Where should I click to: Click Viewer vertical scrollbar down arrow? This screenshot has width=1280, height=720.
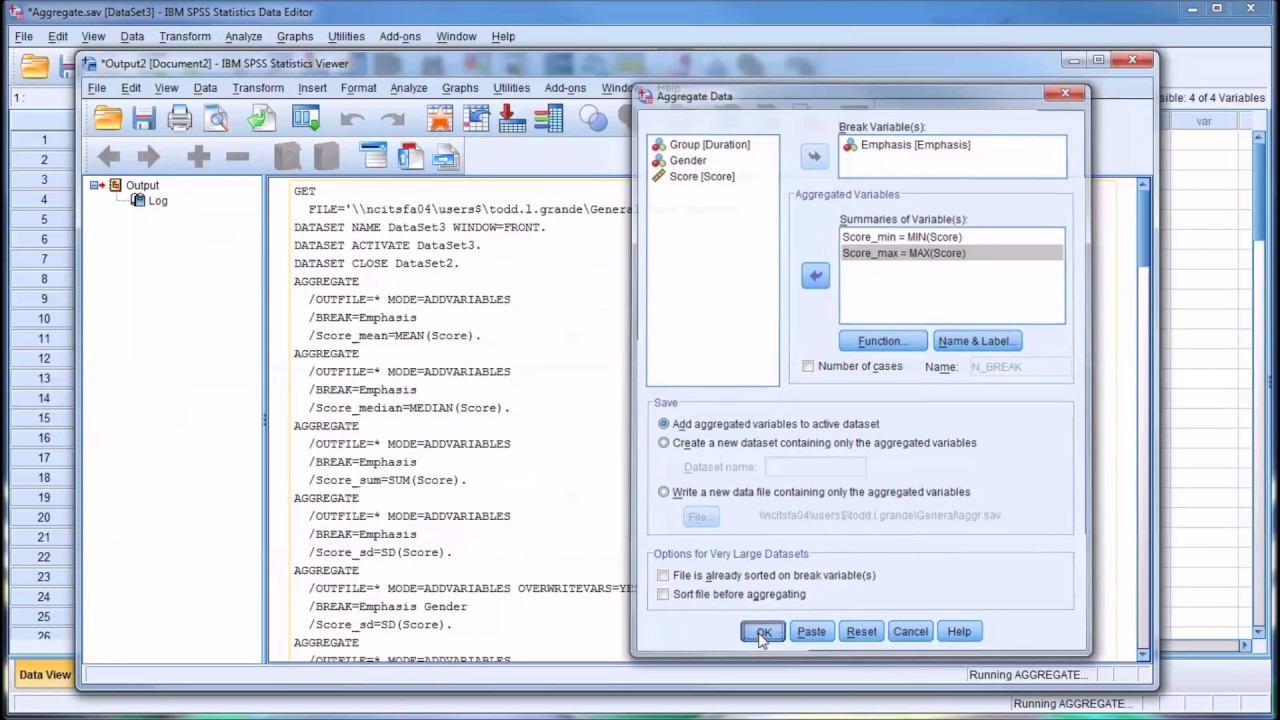click(x=1144, y=653)
